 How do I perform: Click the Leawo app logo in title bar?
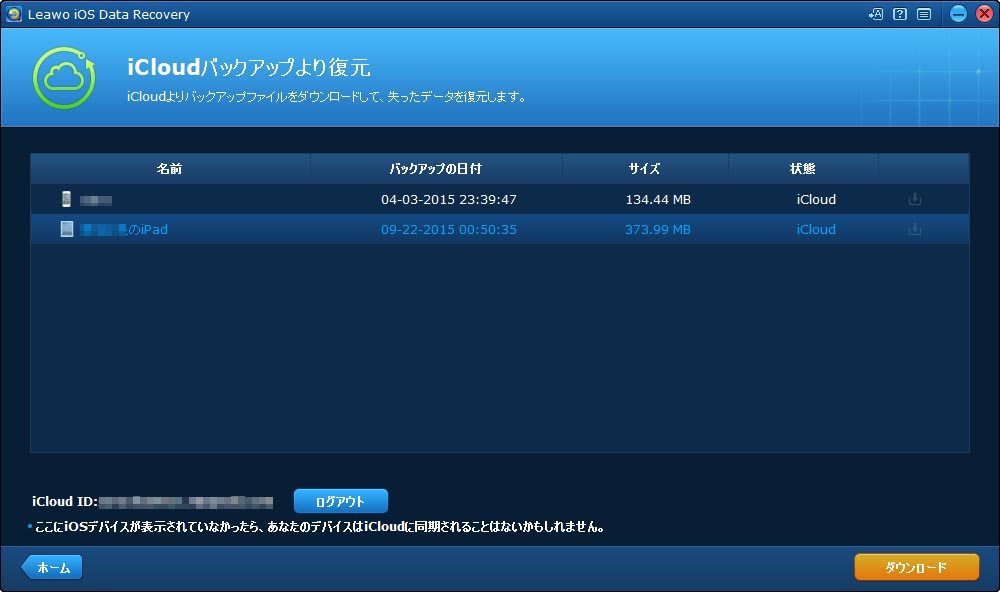point(13,14)
